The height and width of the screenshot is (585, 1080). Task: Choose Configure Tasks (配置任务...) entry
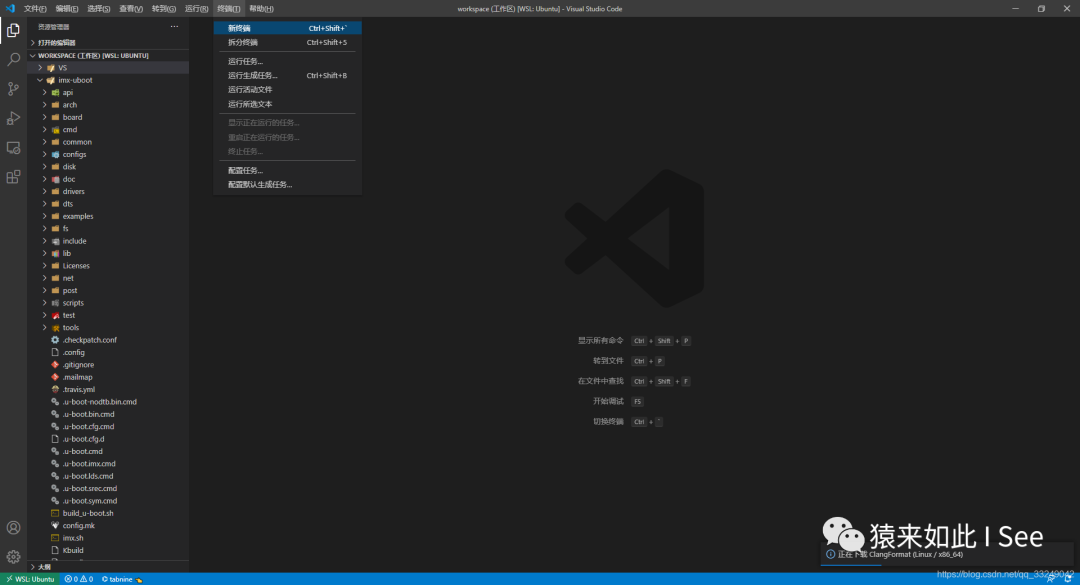click(x=287, y=170)
